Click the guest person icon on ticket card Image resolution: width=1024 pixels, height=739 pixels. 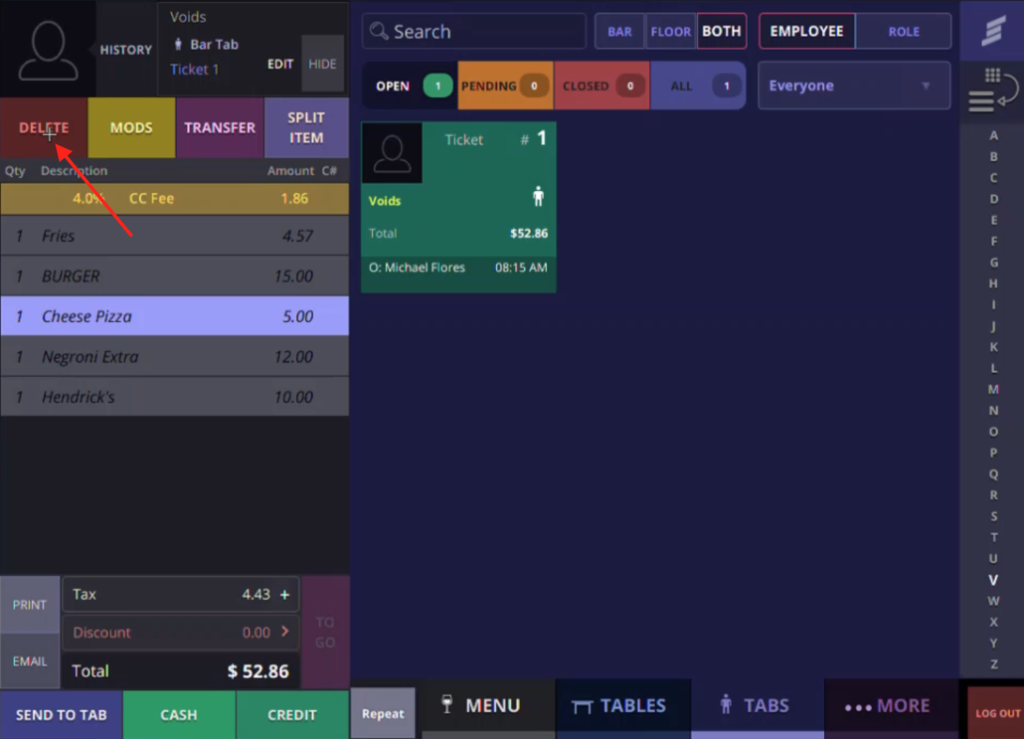pos(538,197)
